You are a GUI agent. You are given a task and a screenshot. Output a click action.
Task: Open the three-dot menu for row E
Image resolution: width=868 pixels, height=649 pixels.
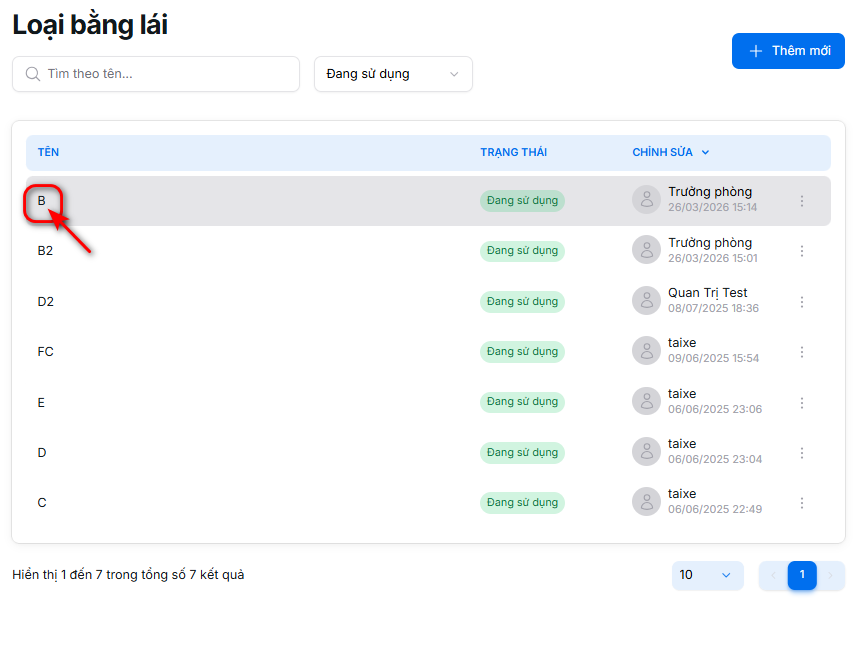point(801,402)
